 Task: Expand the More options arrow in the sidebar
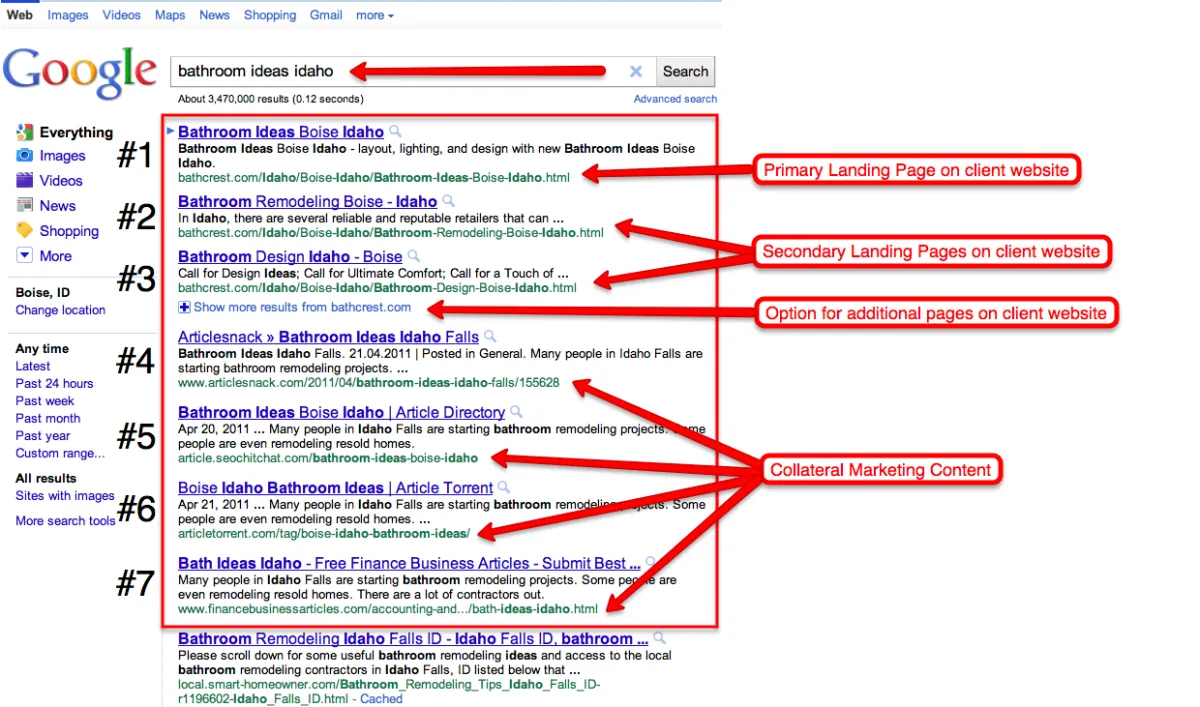(x=25, y=256)
